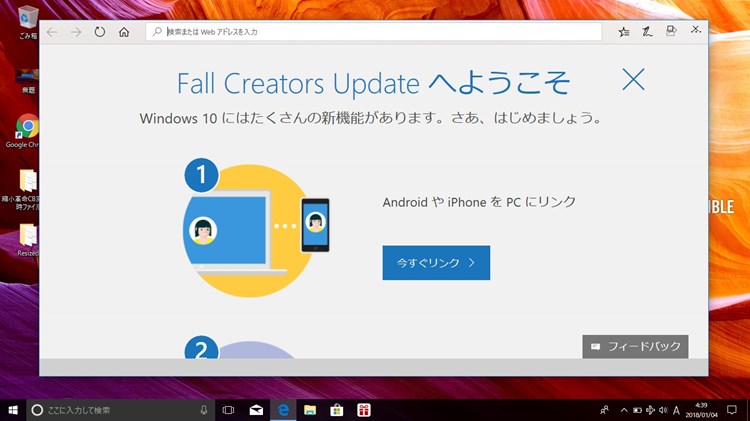Open the Action Center notifications icon

[732, 410]
